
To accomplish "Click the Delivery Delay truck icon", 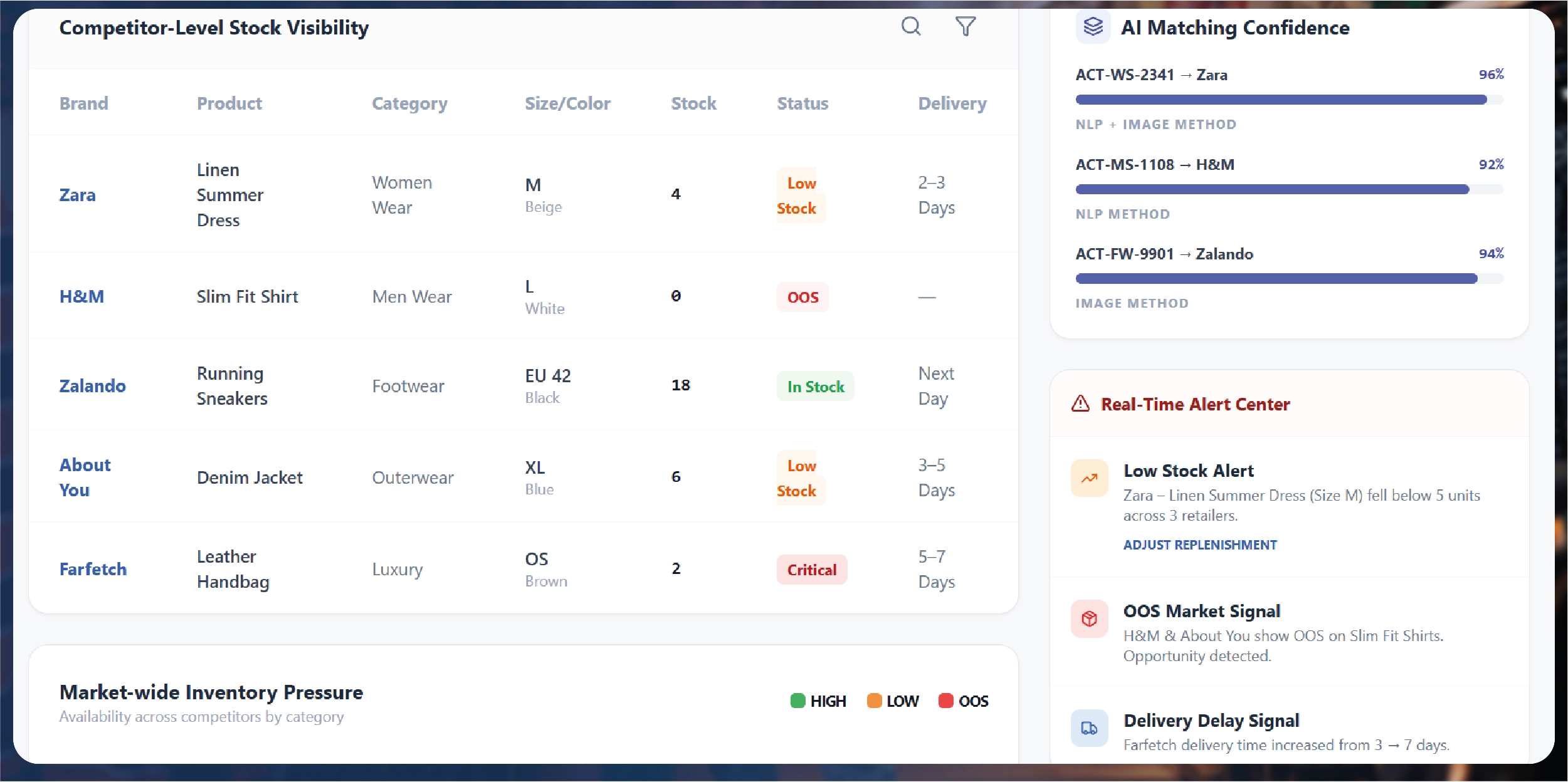I will [x=1089, y=728].
